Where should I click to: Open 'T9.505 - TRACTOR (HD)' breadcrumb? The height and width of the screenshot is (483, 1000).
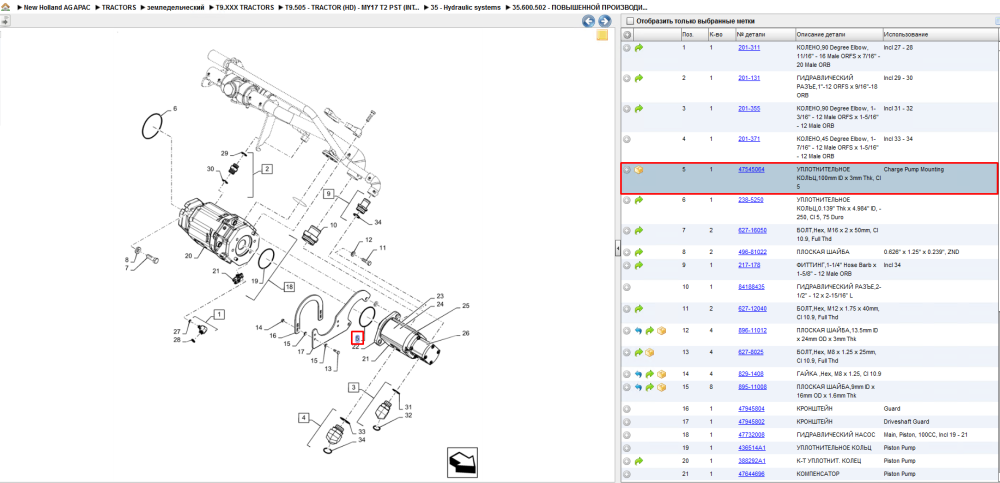click(x=352, y=8)
